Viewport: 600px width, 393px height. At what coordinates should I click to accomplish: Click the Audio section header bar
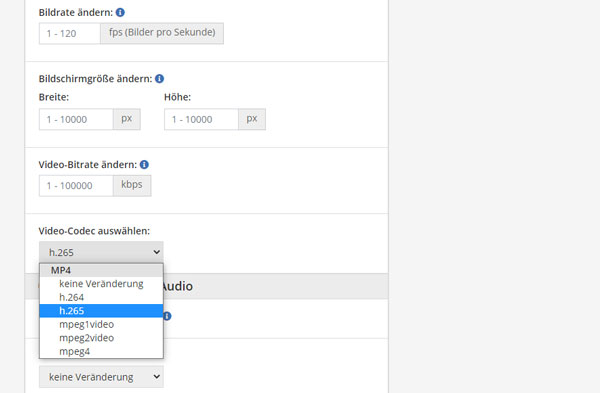click(207, 286)
